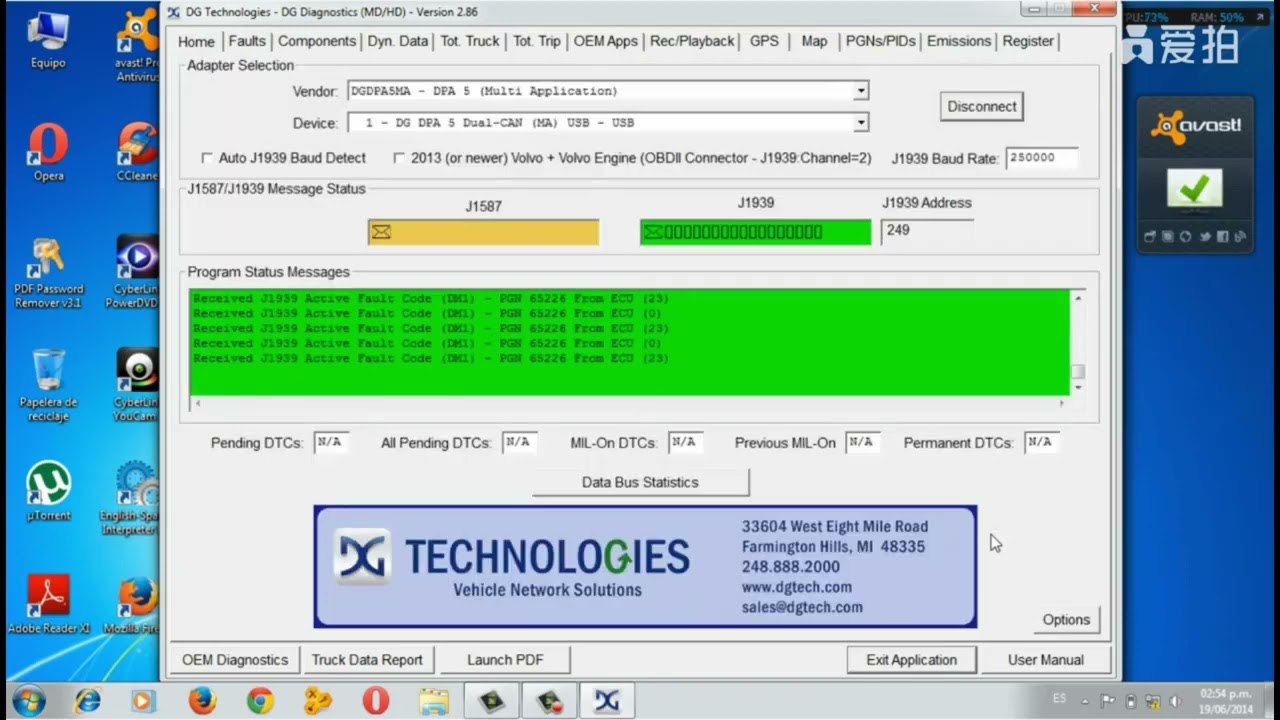
Task: Click the green checkmark in the avast widget
Action: (1194, 188)
